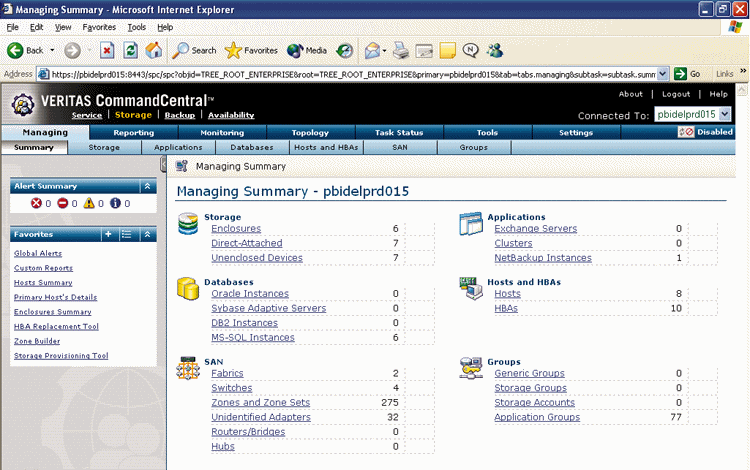
Task: Add a favorite with the plus icon
Action: pyautogui.click(x=109, y=234)
